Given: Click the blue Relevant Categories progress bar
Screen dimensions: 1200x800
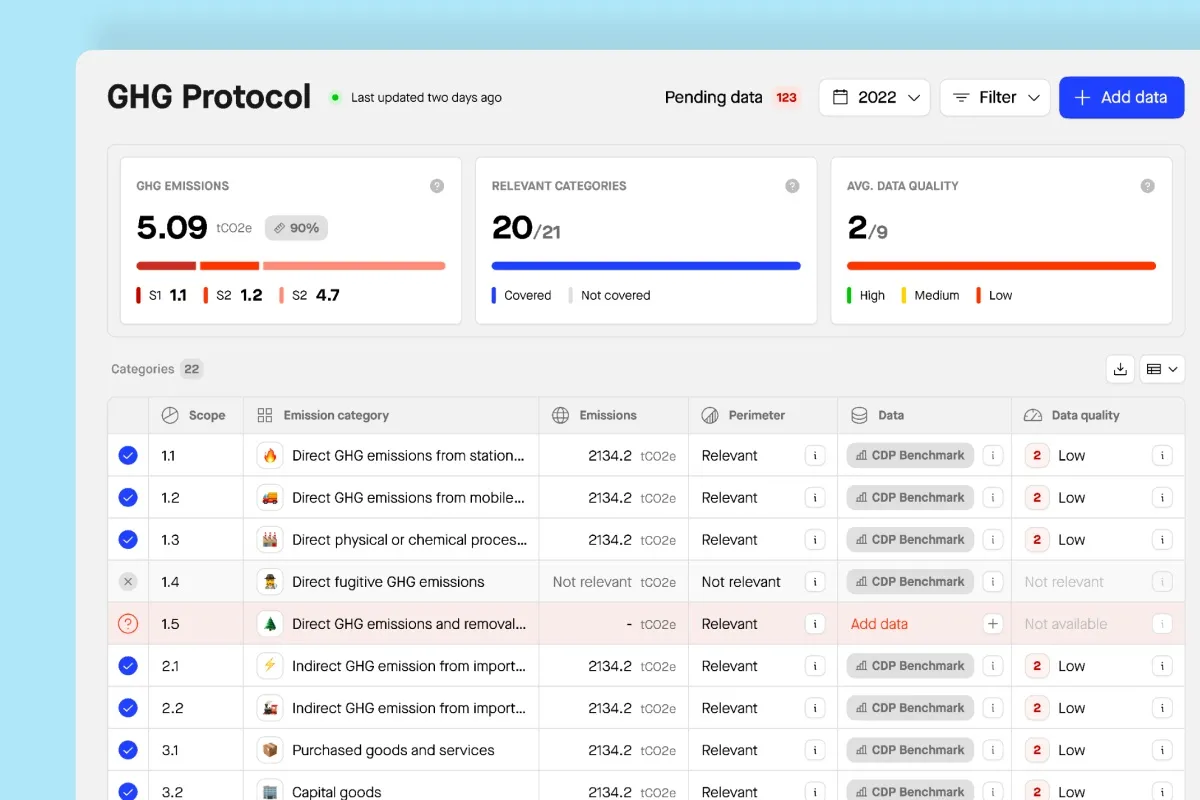Looking at the screenshot, I should [646, 266].
